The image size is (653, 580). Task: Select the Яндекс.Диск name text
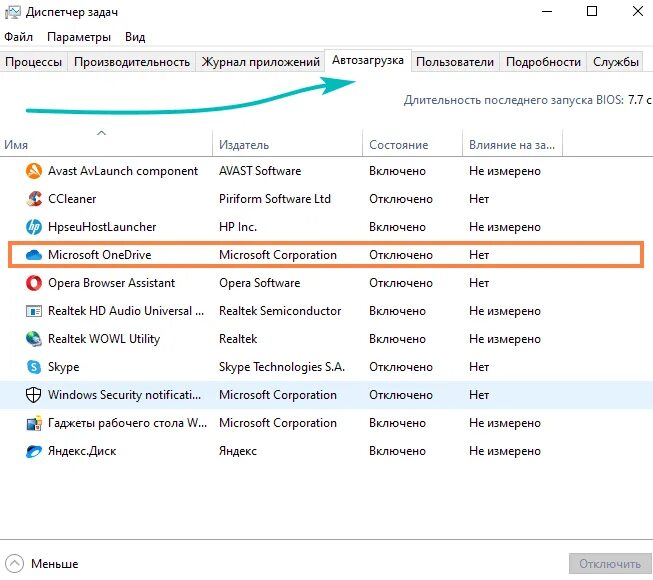tap(82, 451)
